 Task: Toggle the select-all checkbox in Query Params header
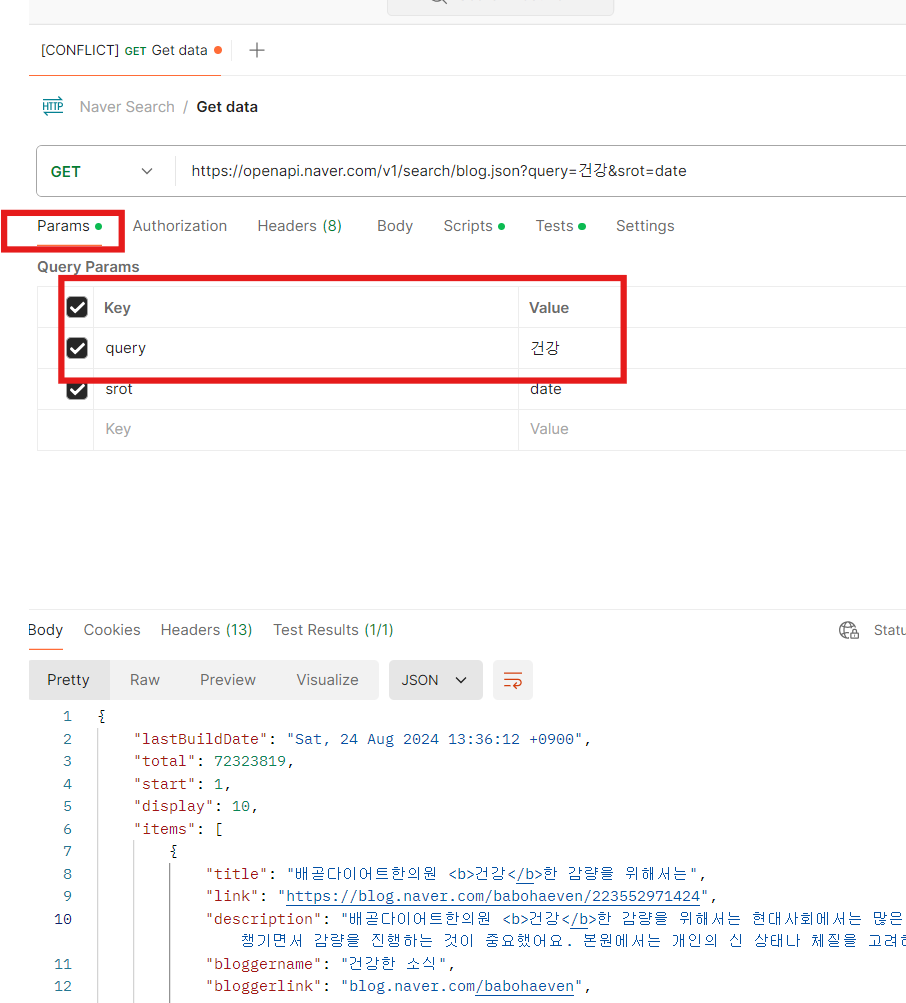(77, 307)
